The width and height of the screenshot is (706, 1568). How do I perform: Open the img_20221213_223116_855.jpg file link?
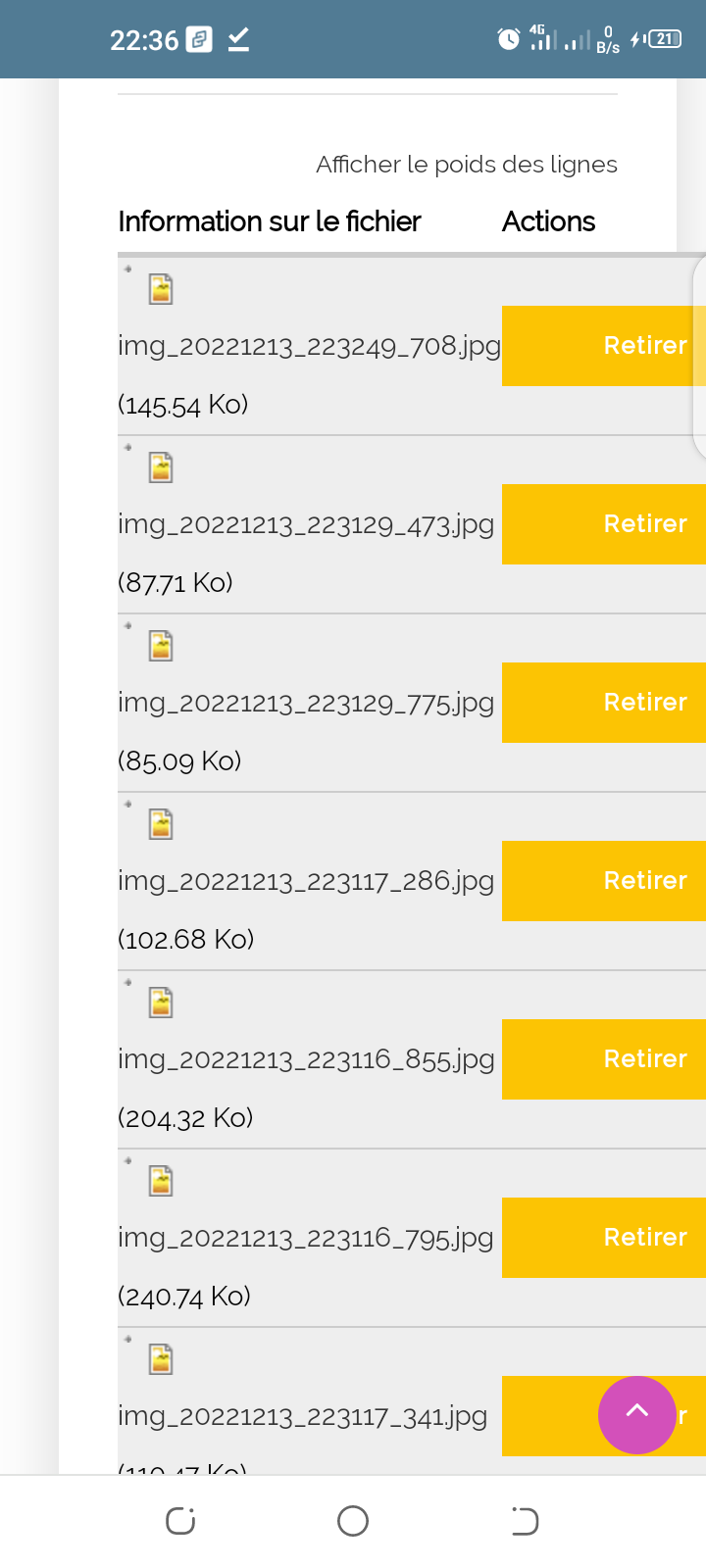[x=306, y=1060]
